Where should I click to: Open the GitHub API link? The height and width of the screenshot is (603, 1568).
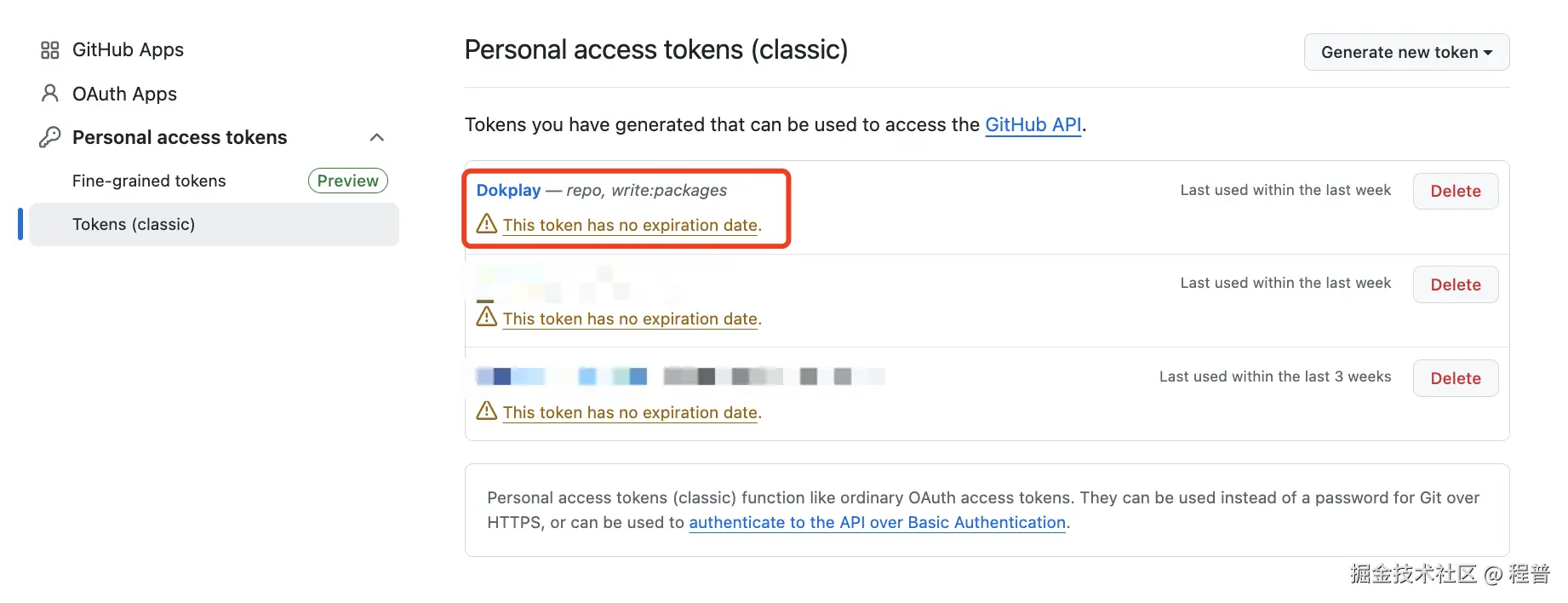point(1033,124)
